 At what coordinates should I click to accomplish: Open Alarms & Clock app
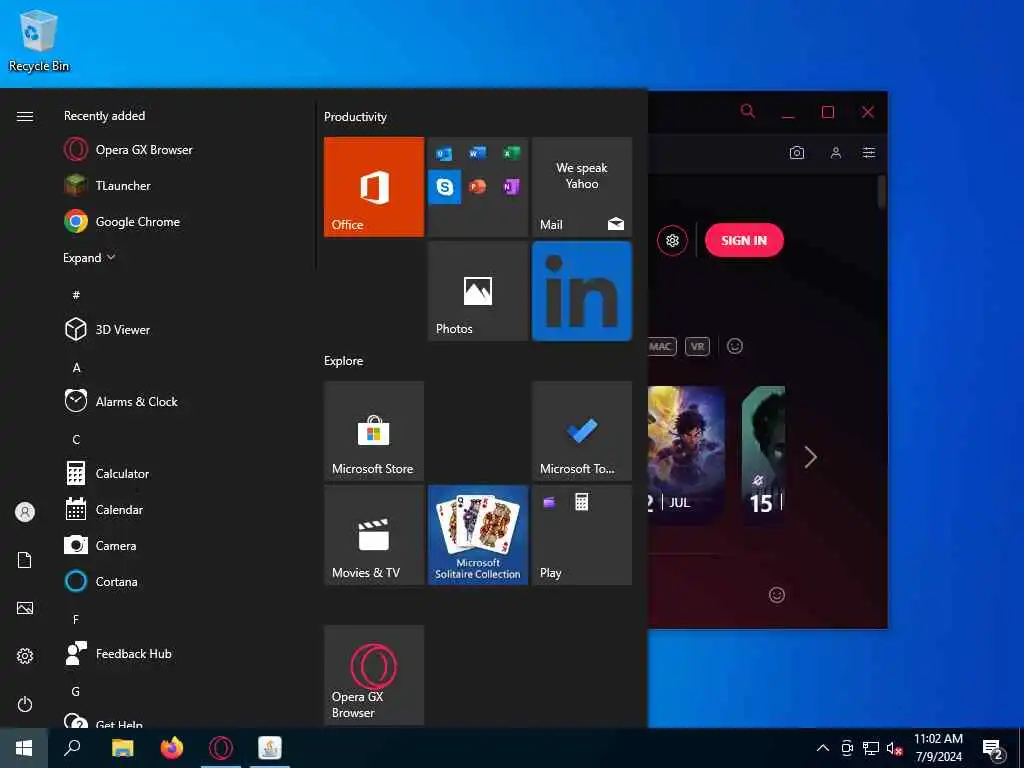pyautogui.click(x=121, y=401)
